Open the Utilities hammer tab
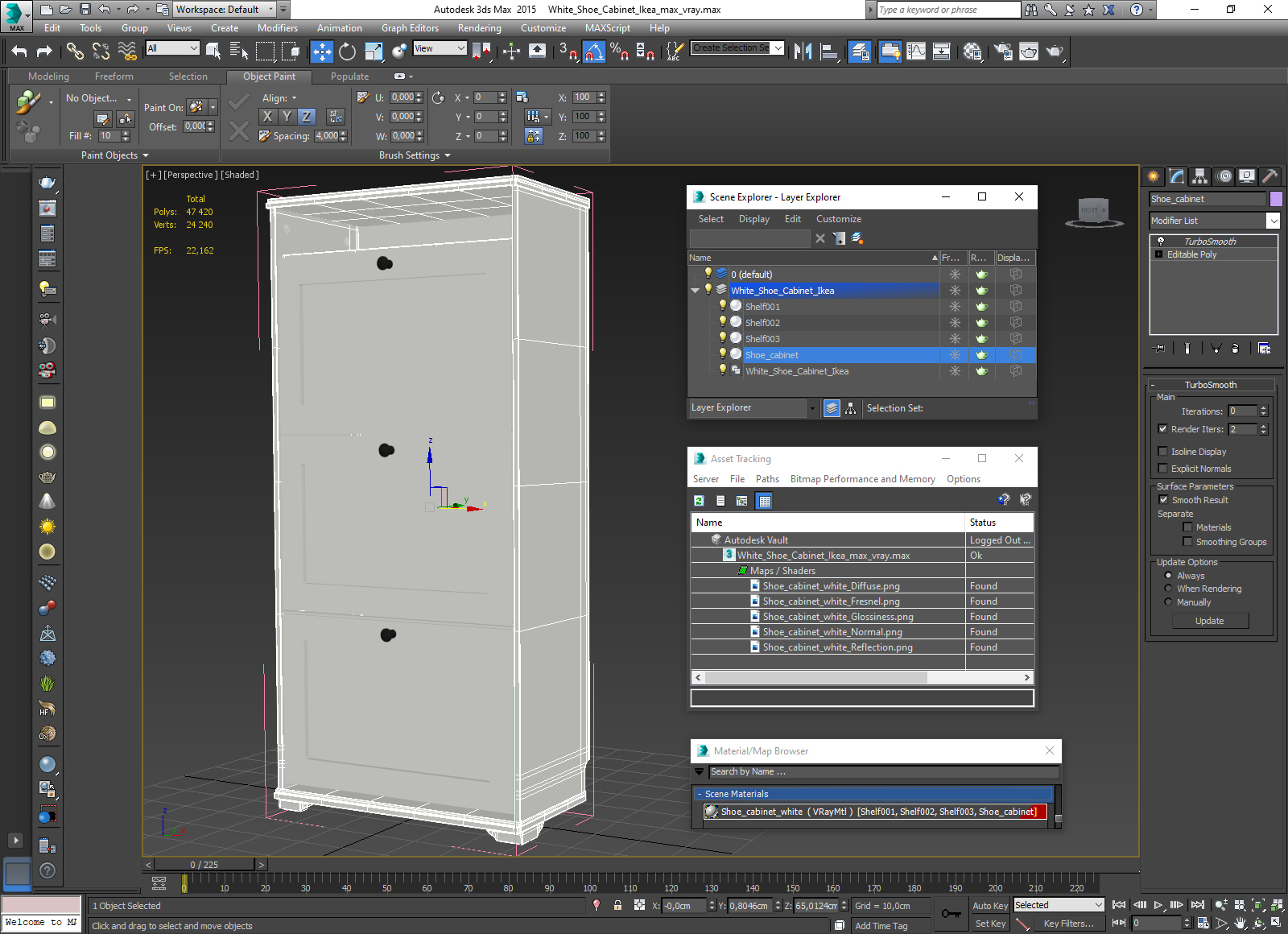The image size is (1288, 934). 1269,176
